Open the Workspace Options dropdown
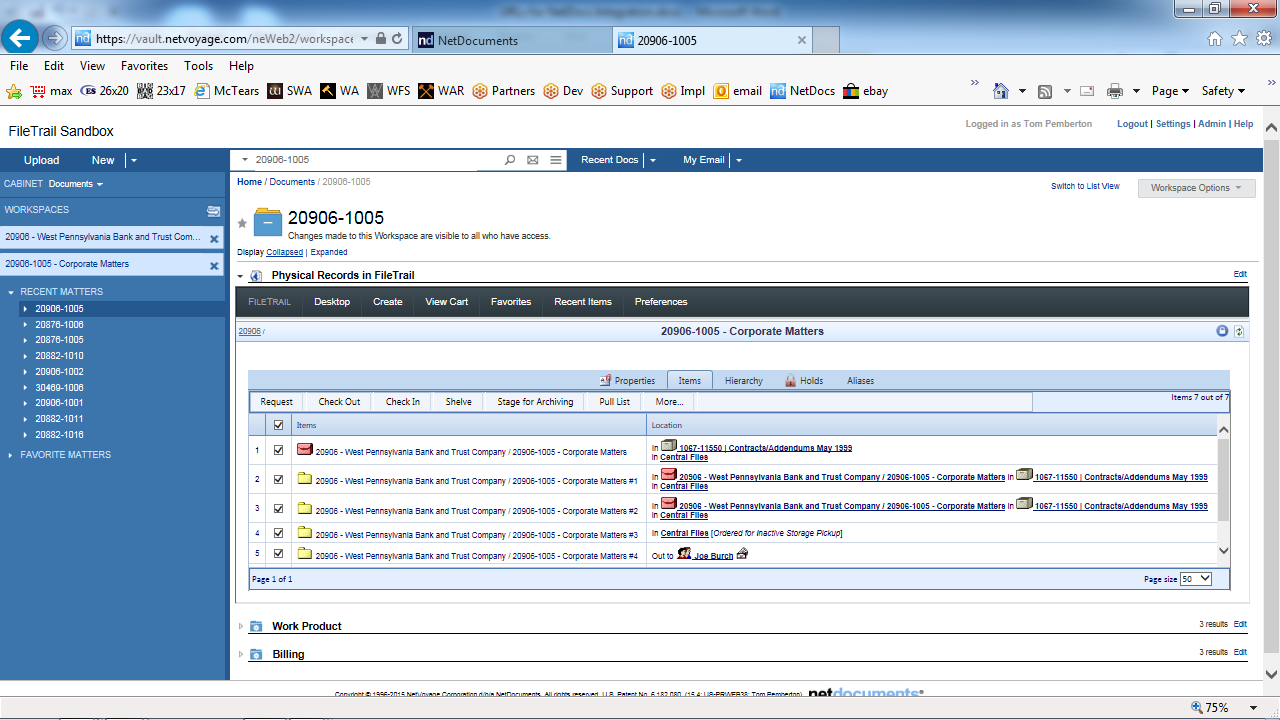Image resolution: width=1280 pixels, height=720 pixels. pyautogui.click(x=1196, y=188)
